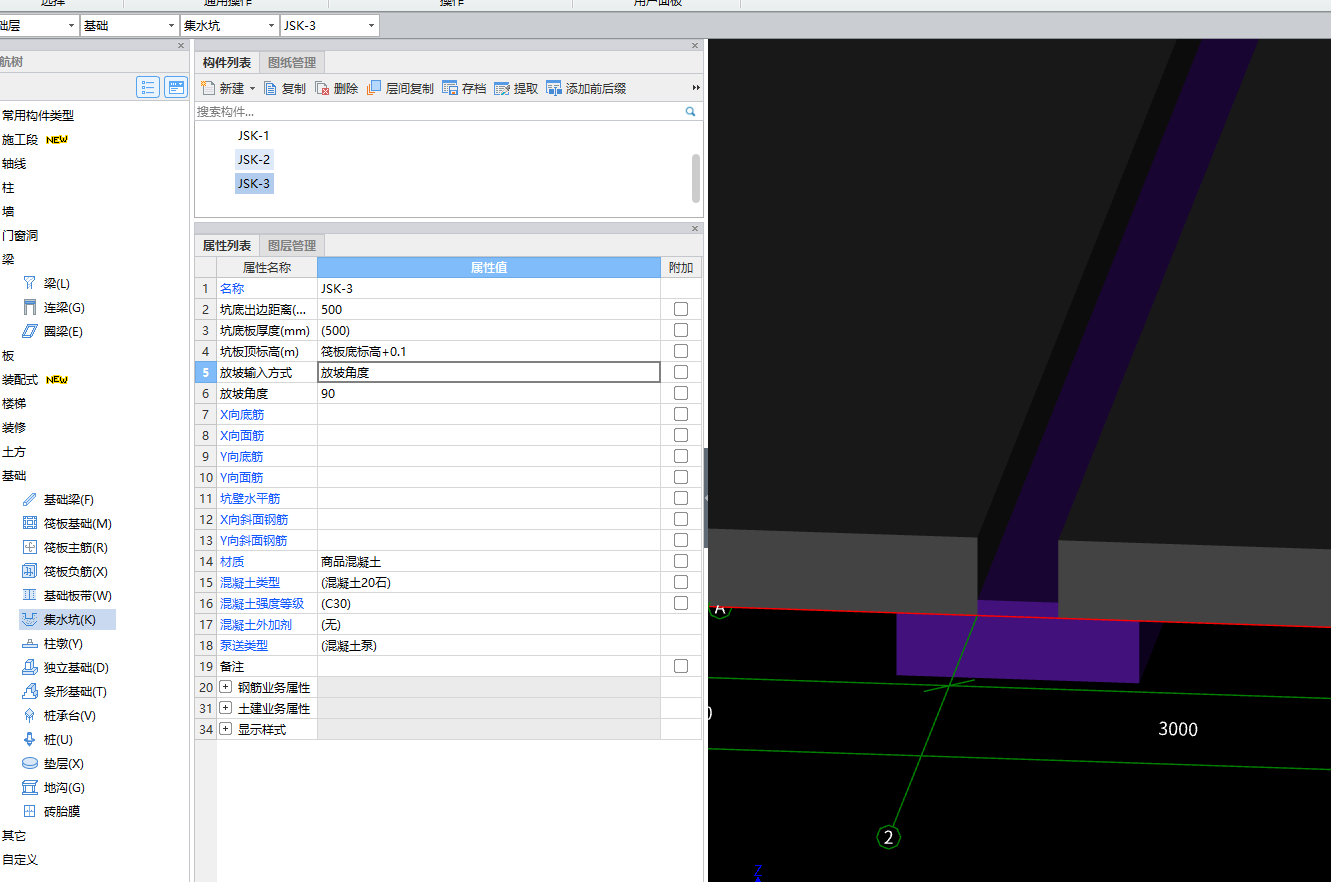Click the 复制 copy component icon
Viewport: 1331px width, 882px height.
(270, 88)
